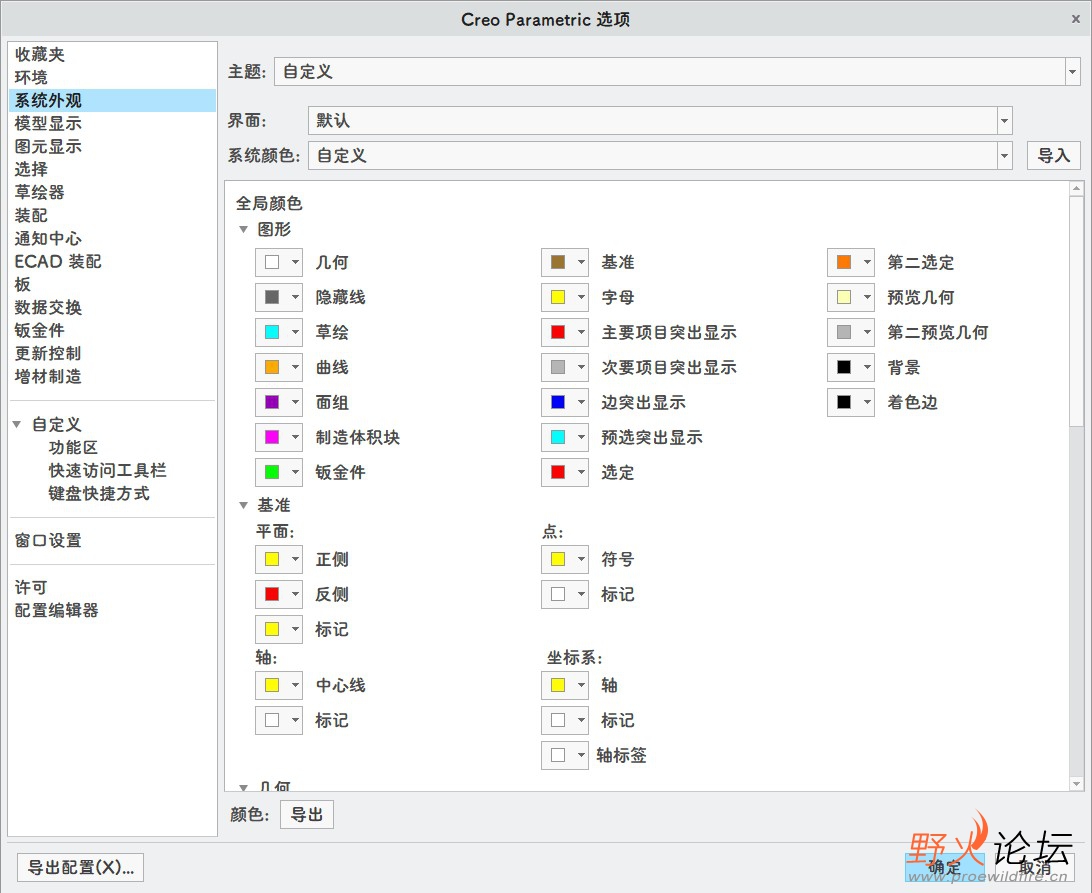
Task: Open the 界面 dropdown list
Action: coord(1004,121)
